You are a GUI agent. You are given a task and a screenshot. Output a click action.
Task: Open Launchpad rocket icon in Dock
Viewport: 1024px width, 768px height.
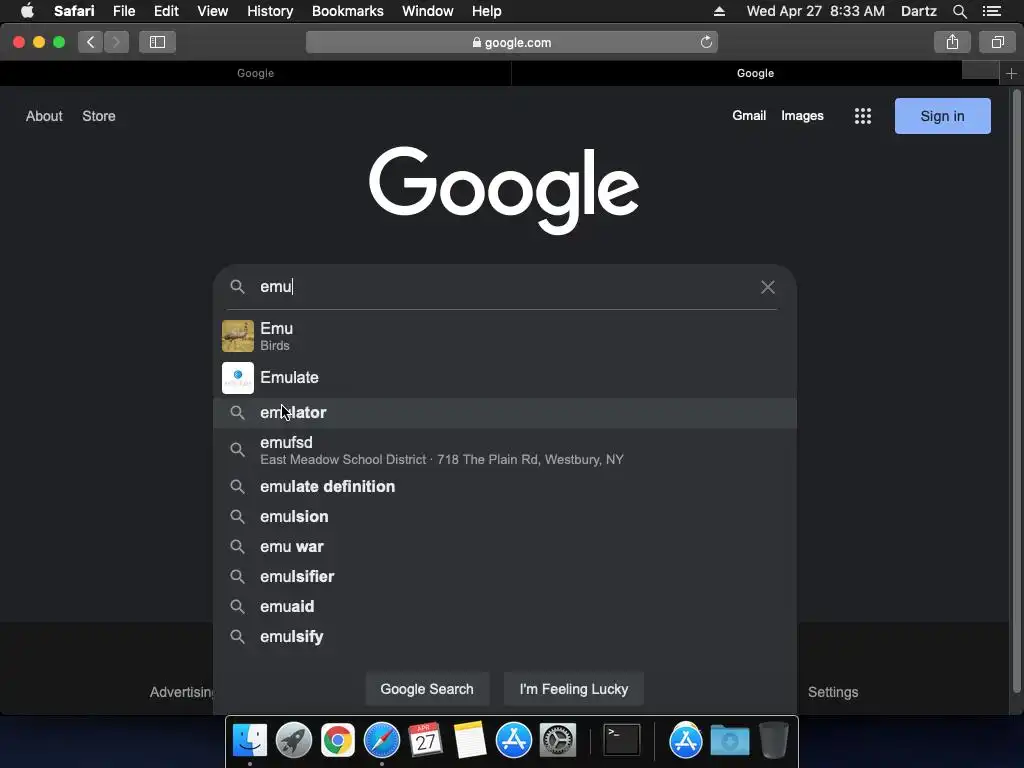(294, 741)
